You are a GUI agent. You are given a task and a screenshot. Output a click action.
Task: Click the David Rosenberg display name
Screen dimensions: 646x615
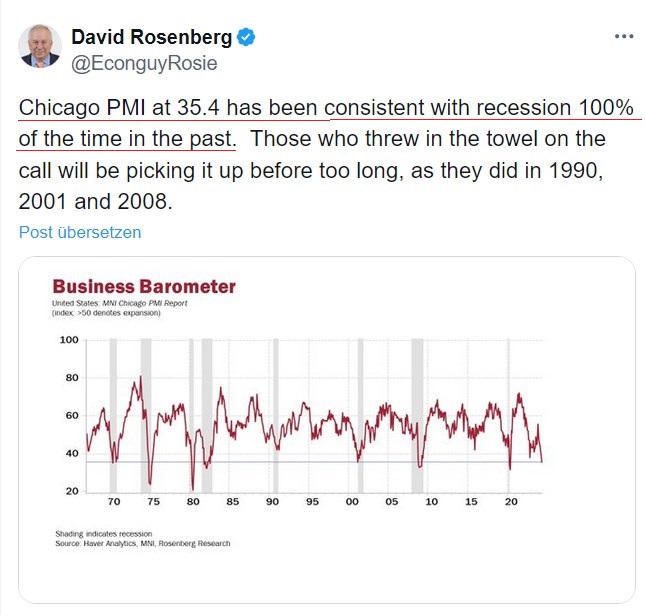[151, 38]
